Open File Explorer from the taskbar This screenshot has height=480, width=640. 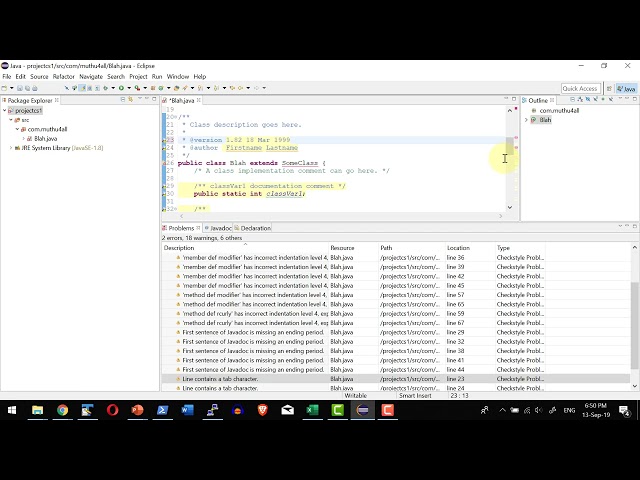(38, 410)
